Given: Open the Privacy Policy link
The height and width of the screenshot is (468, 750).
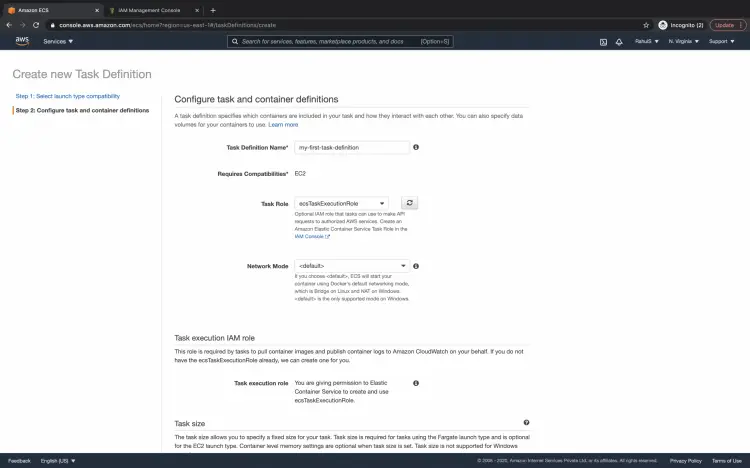Looking at the screenshot, I should 685,461.
